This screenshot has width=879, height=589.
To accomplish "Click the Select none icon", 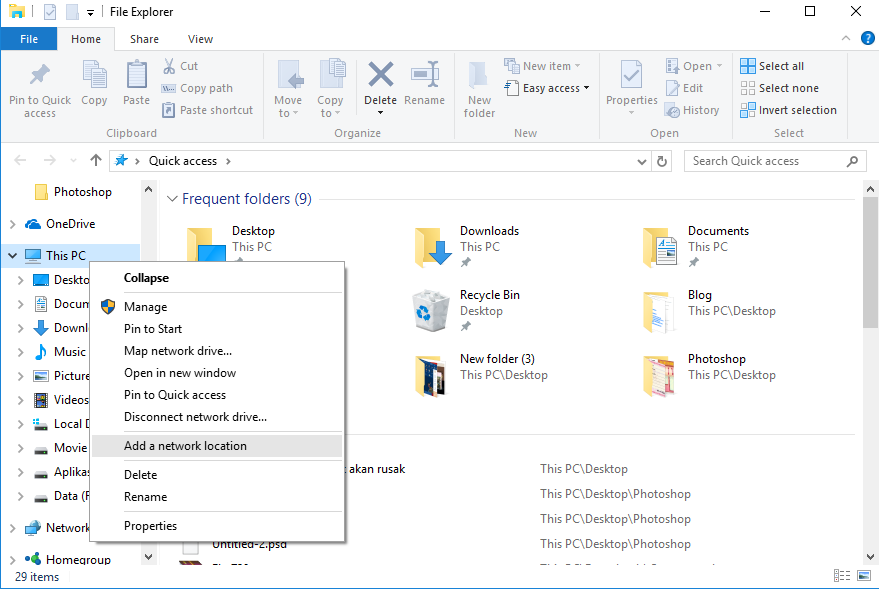I will pos(748,88).
